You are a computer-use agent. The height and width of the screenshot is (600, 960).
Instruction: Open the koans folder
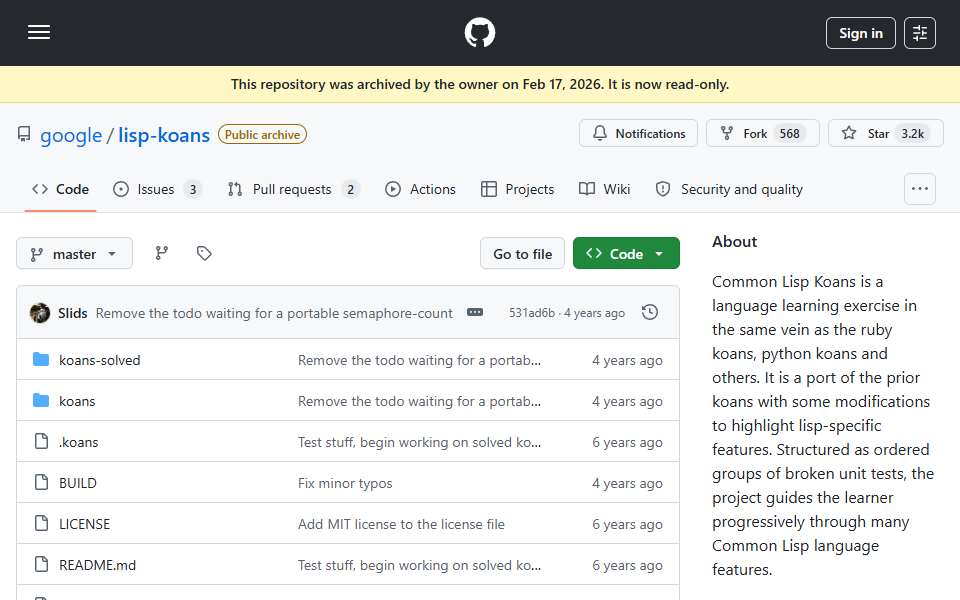[x=77, y=401]
